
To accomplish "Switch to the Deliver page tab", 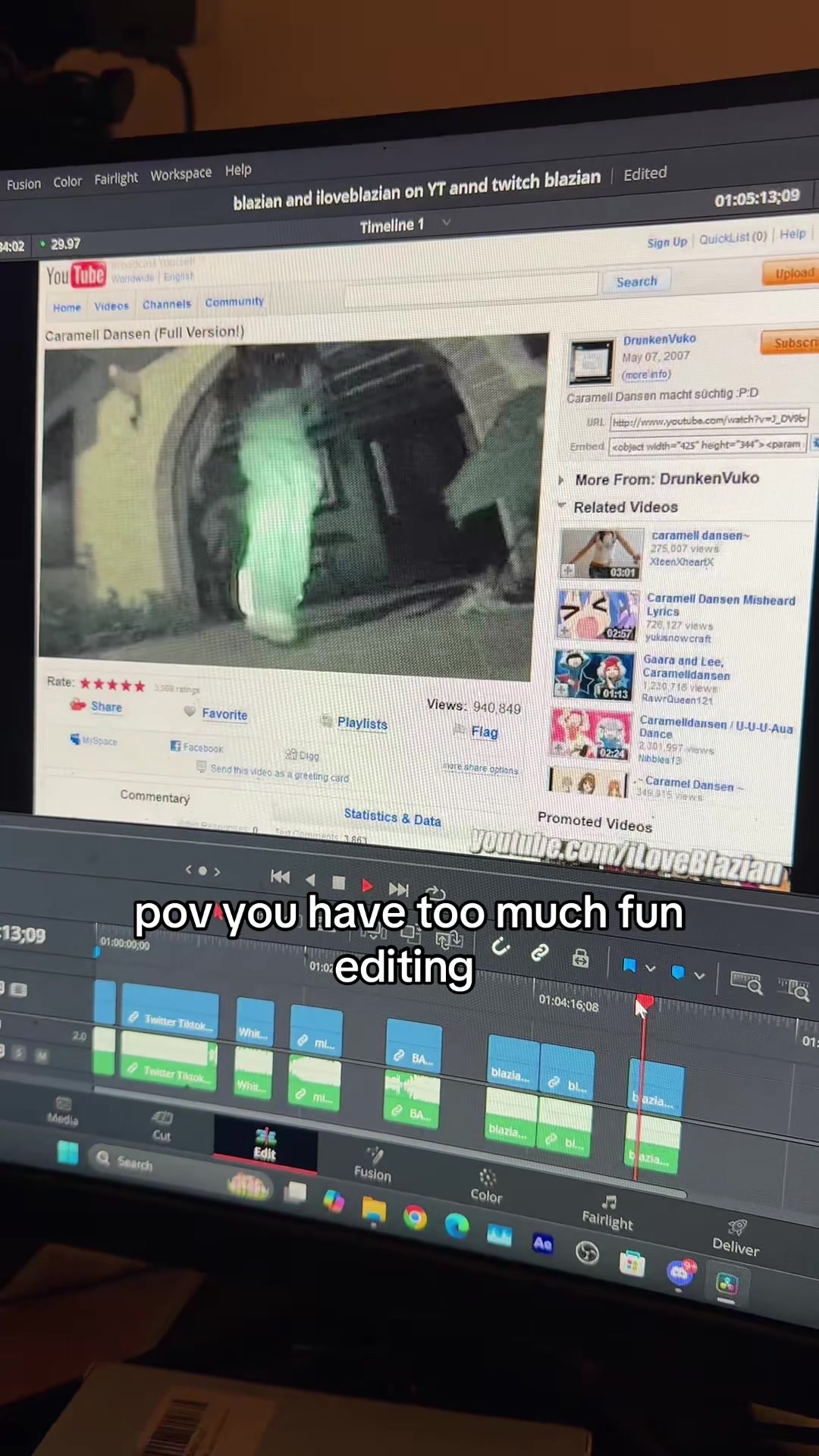I will pyautogui.click(x=736, y=1238).
